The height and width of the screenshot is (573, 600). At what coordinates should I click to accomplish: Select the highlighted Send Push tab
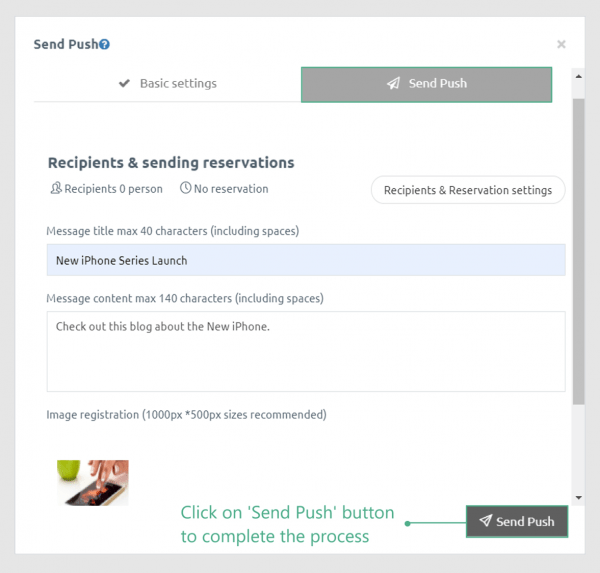(426, 85)
